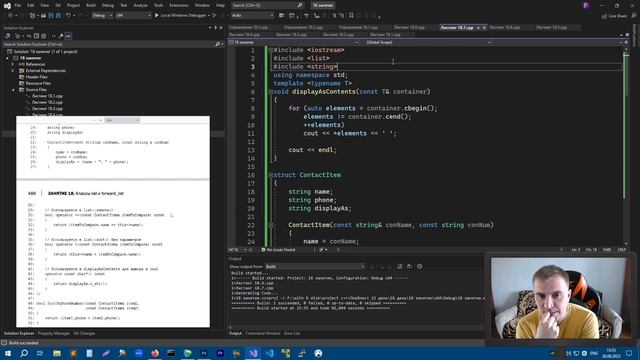Screen dimensions: 640x360
Task: Open the x64 platform dropdown
Action: coord(133,15)
